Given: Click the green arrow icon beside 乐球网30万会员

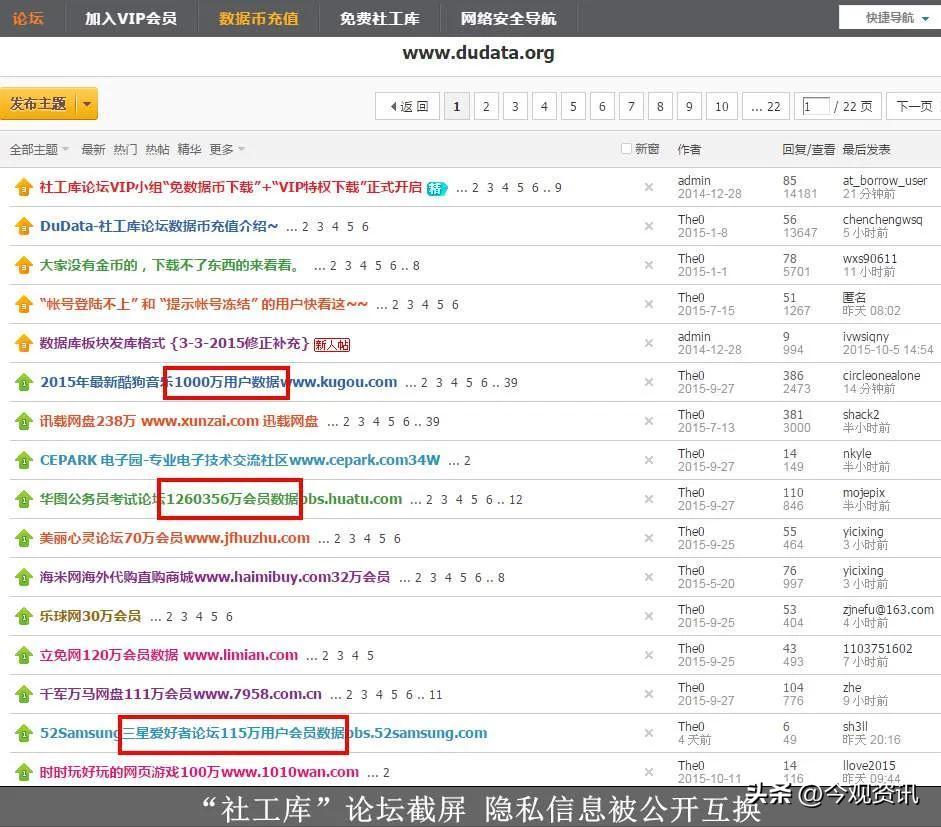Looking at the screenshot, I should 23,616.
